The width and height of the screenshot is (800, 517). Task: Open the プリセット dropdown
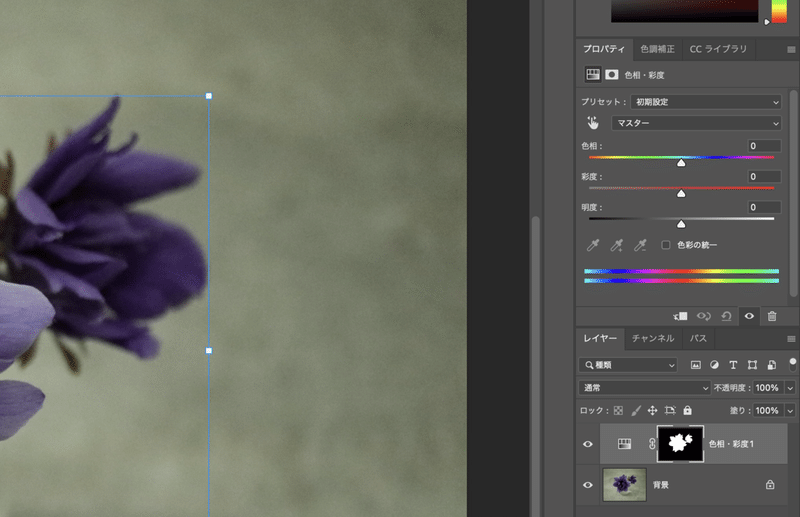pyautogui.click(x=706, y=102)
